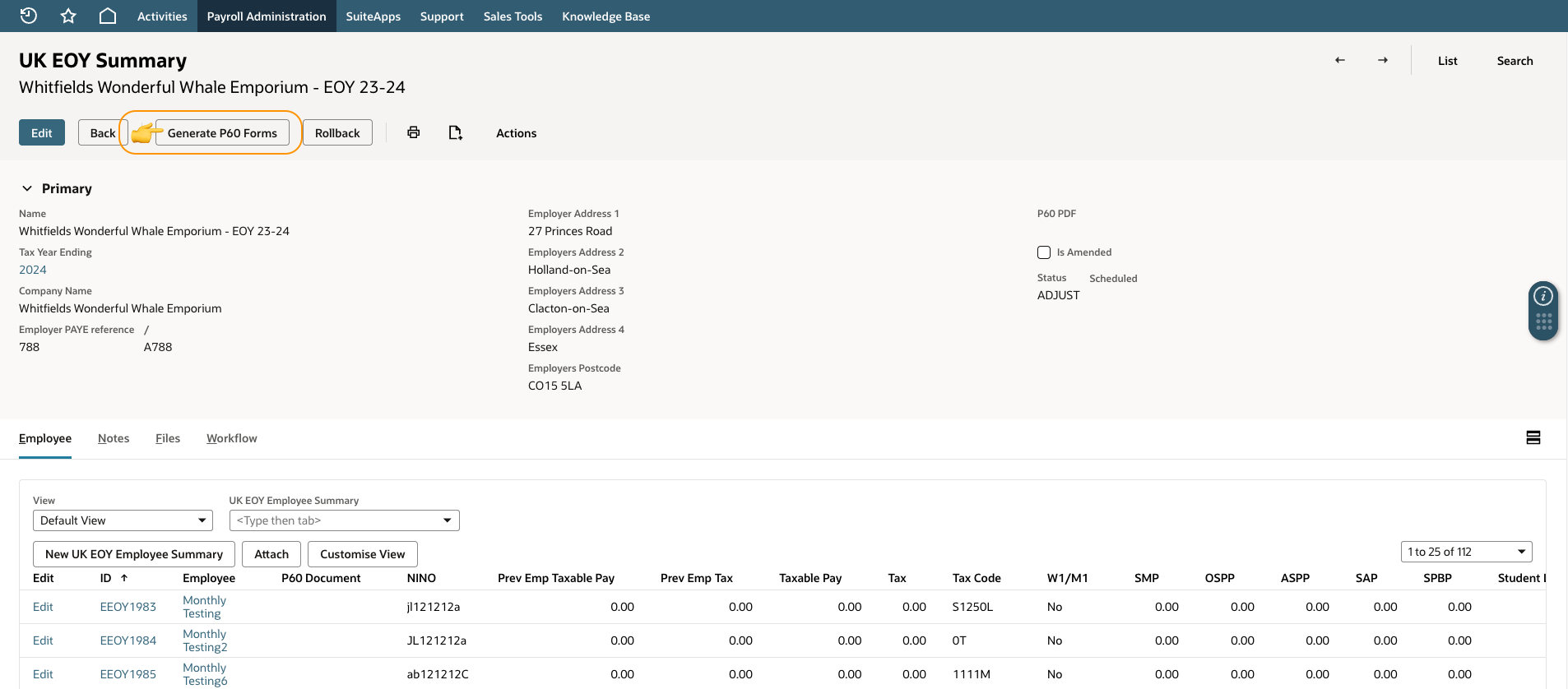Click the favorites star shortcut icon
Image resolution: width=1568 pixels, height=689 pixels.
(x=68, y=16)
